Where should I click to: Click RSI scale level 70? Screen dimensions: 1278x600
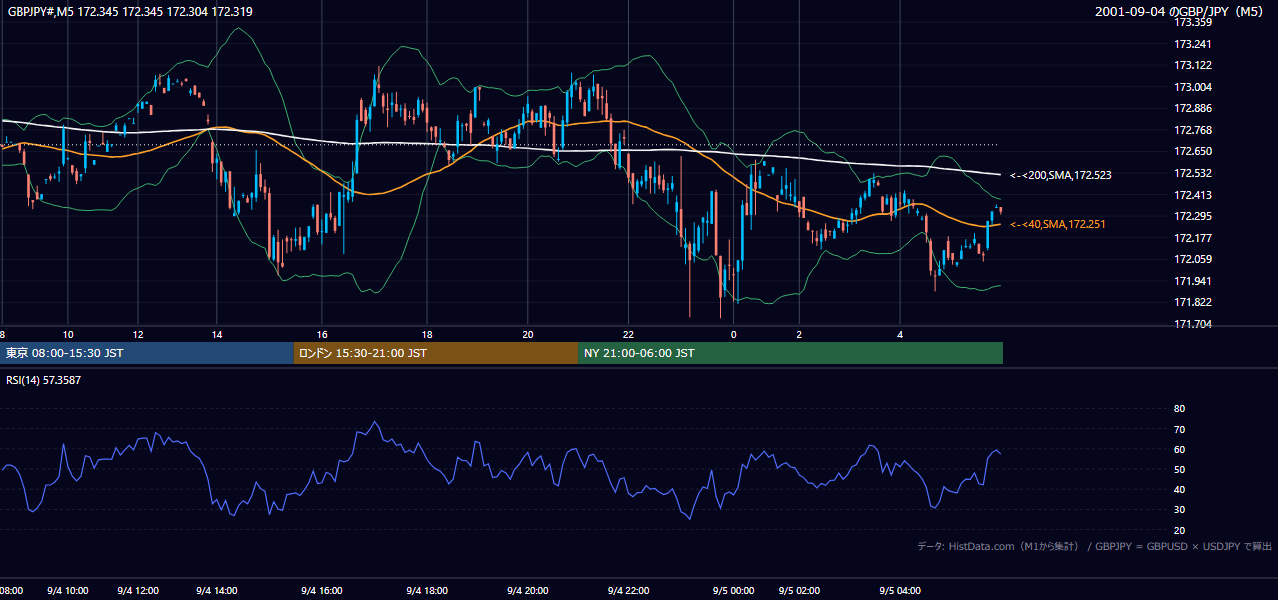click(1179, 429)
